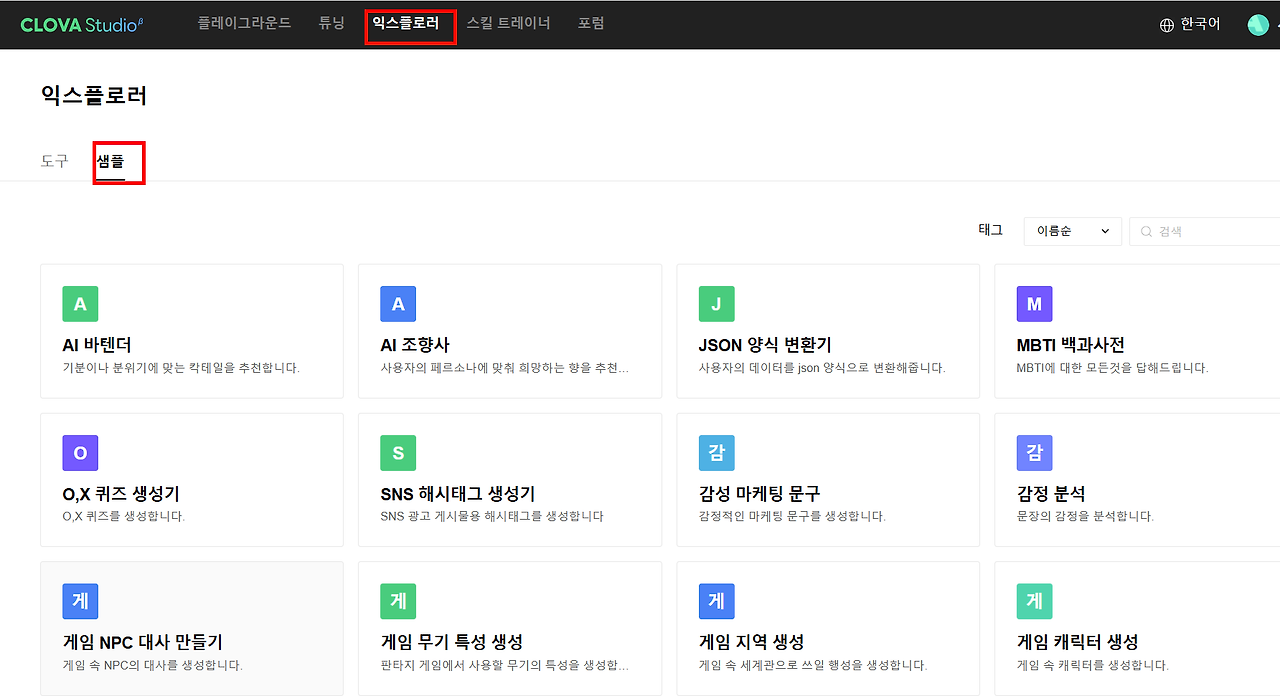Open the 감정 분석 title
Image resolution: width=1280 pixels, height=696 pixels.
point(1051,494)
